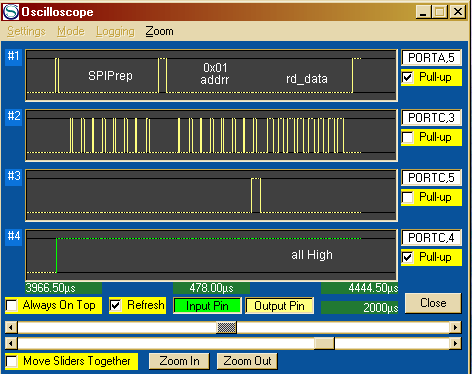Image resolution: width=472 pixels, height=374 pixels.
Task: Enable Pull-up checkbox for PORTC,3
Action: [x=408, y=137]
